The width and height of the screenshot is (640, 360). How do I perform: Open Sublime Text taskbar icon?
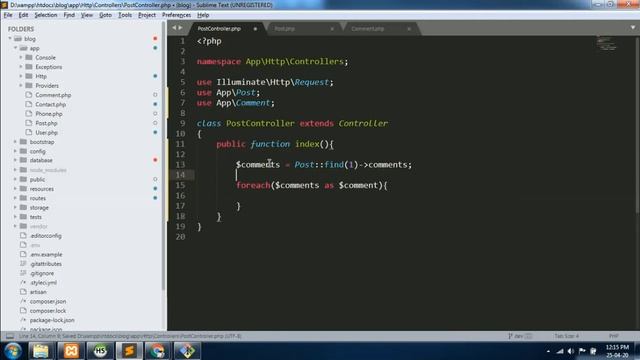pyautogui.click(x=129, y=351)
